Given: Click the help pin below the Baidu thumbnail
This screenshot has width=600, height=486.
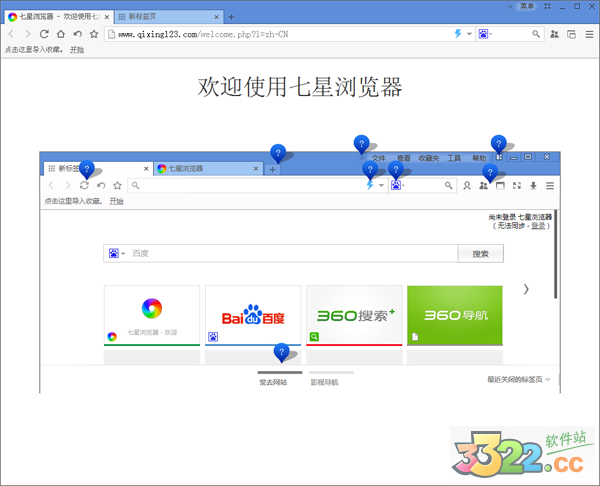Looking at the screenshot, I should click(281, 351).
